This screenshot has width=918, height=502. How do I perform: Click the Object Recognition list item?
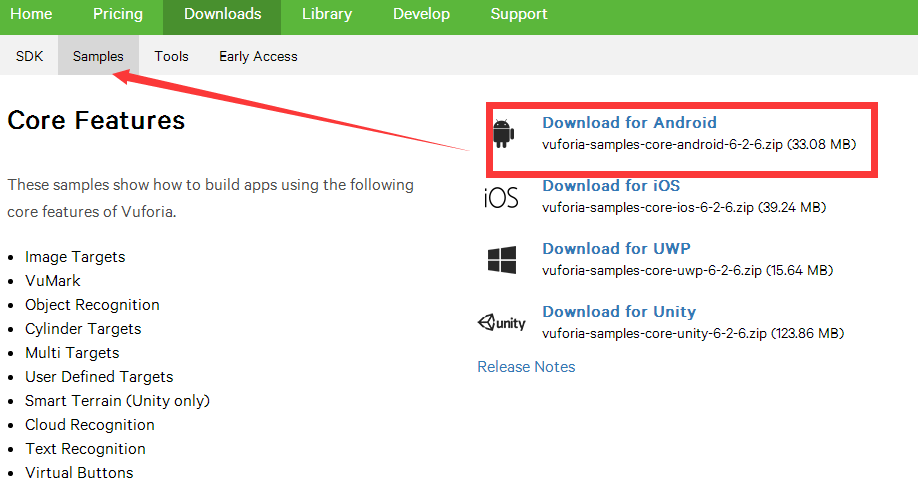[92, 305]
